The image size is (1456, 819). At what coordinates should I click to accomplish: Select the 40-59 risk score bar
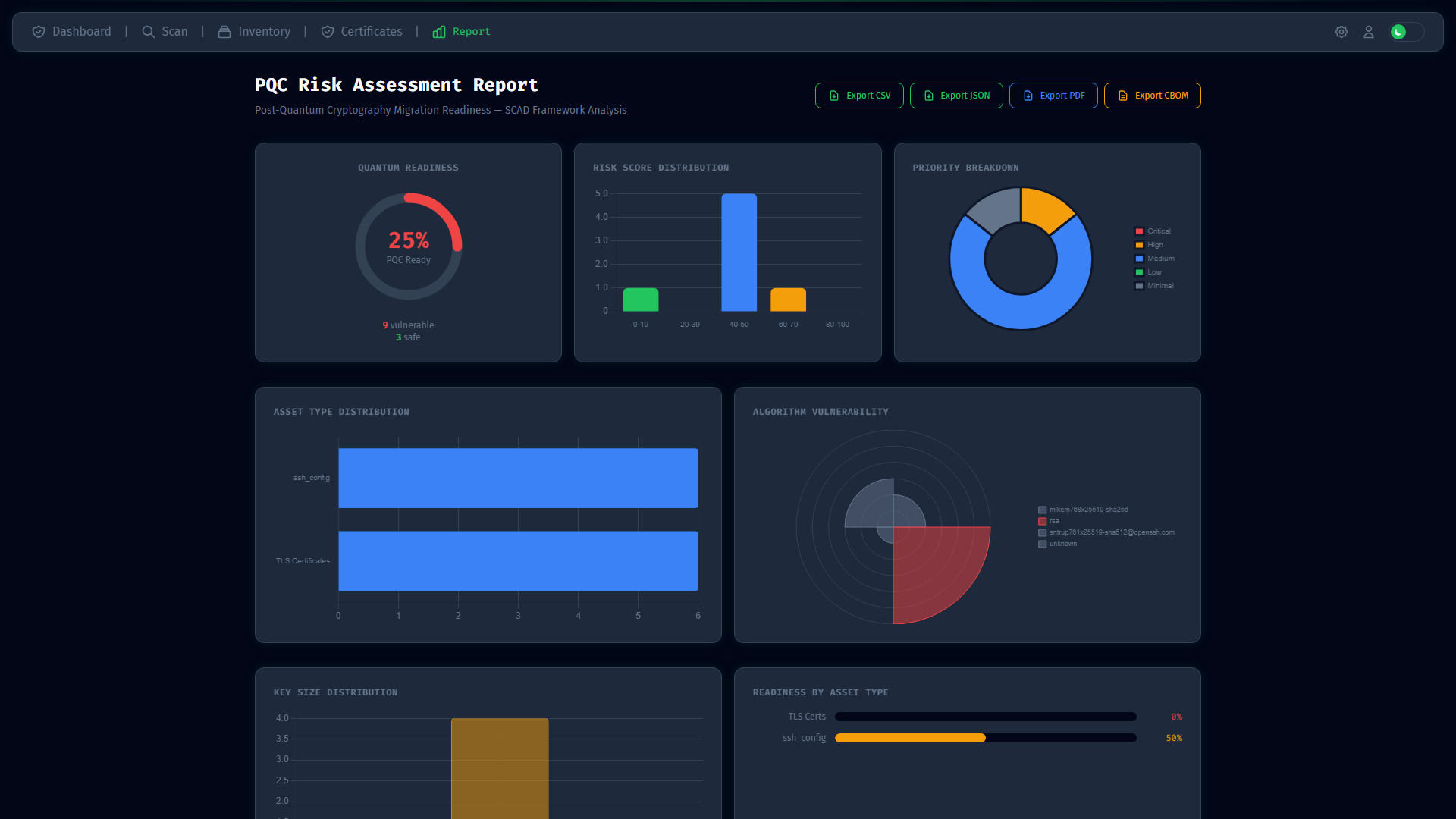click(739, 253)
